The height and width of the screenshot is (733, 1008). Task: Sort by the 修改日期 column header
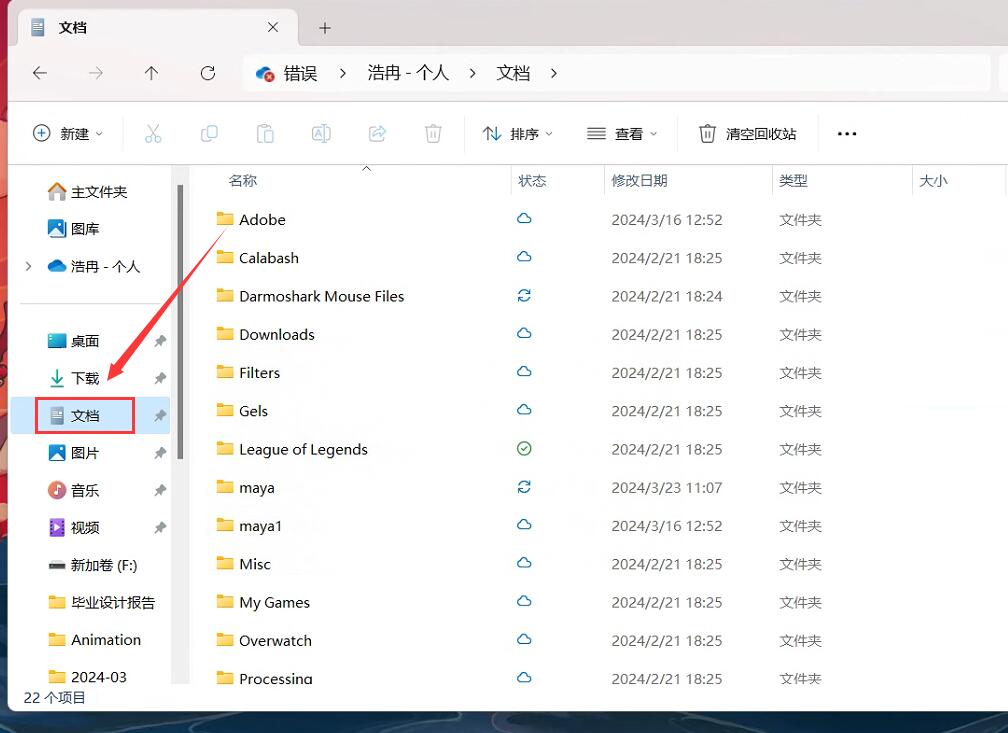[640, 181]
